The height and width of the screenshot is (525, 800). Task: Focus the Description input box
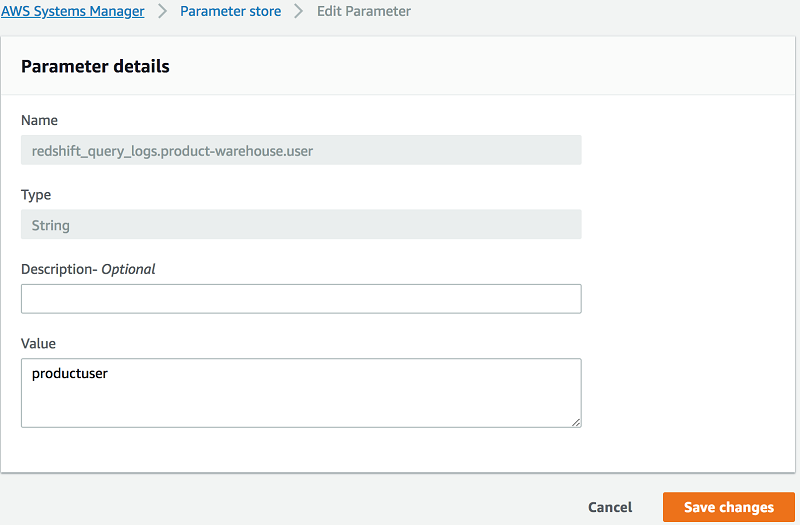click(x=301, y=299)
